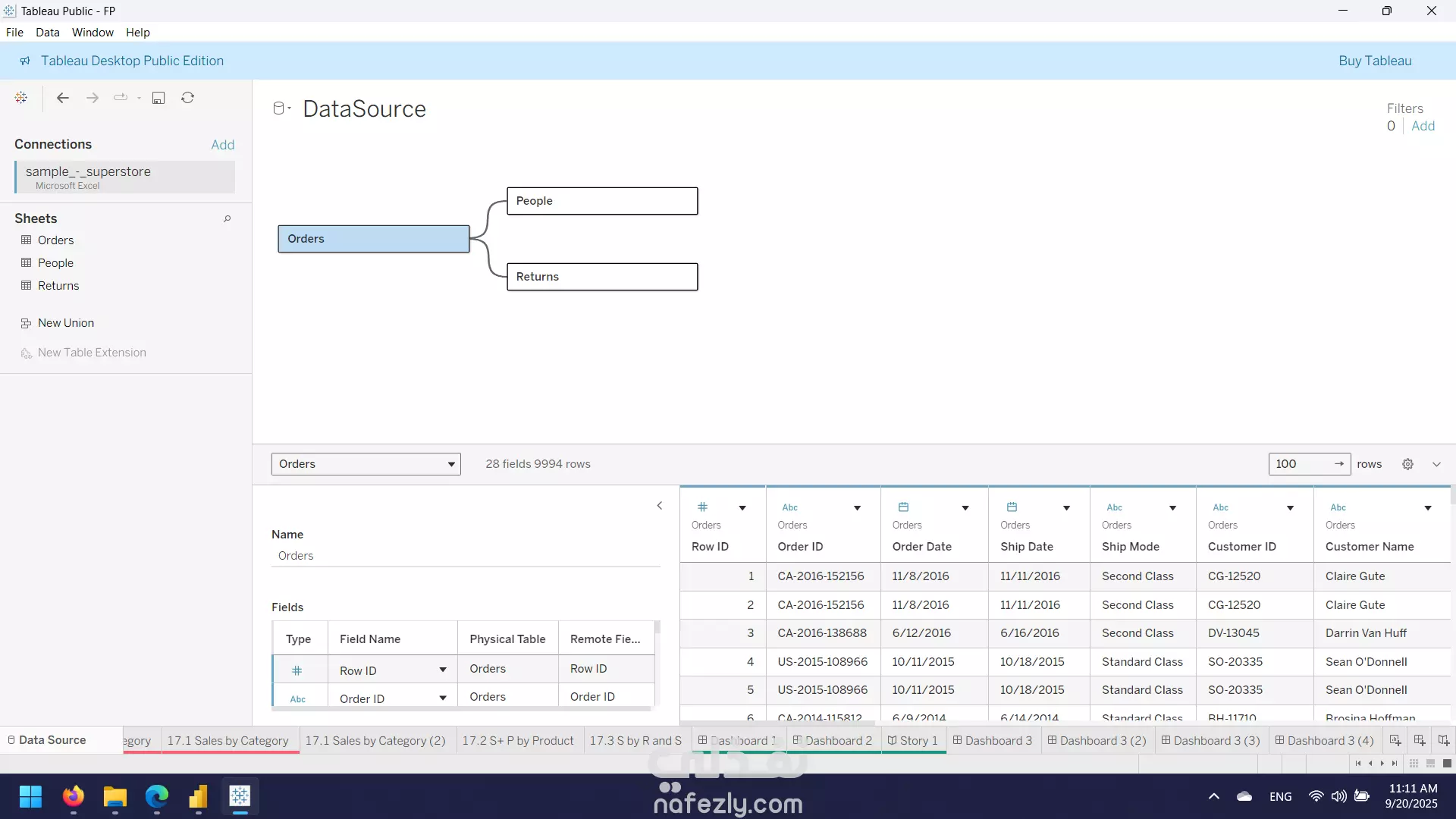1456x819 pixels.
Task: Show tabs view
Action: pos(1447,764)
